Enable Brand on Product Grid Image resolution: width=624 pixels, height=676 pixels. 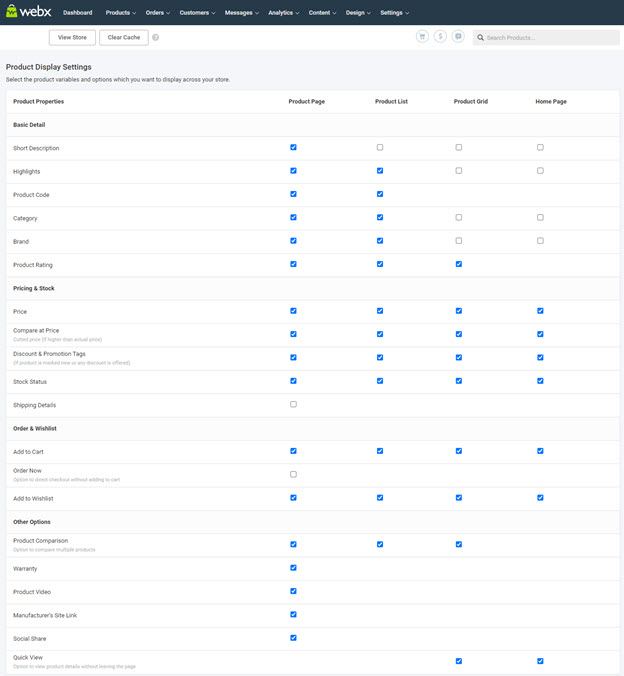[x=459, y=241]
